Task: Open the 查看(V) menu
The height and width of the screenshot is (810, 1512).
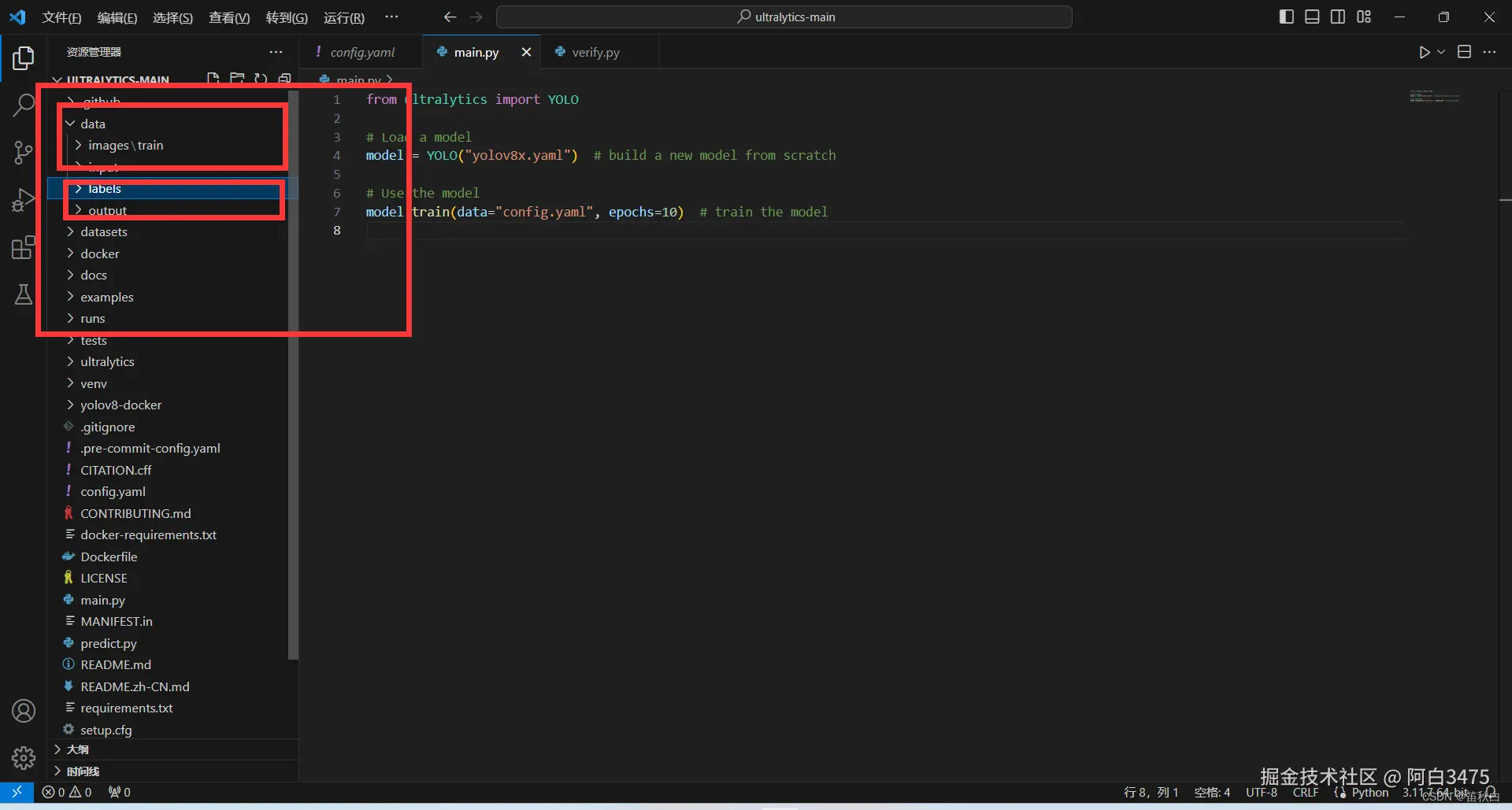Action: click(229, 17)
